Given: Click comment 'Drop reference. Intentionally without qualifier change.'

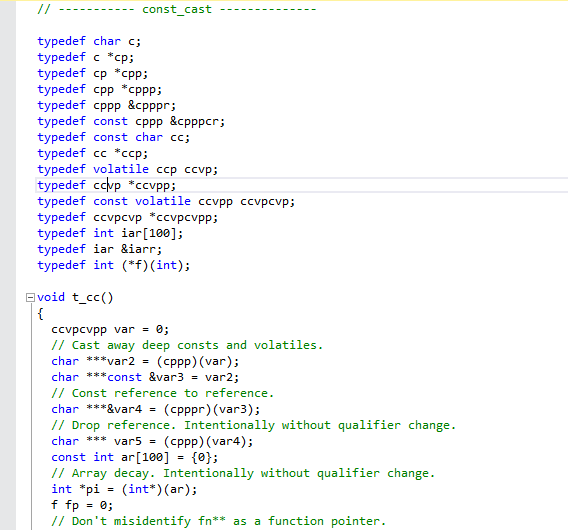Looking at the screenshot, I should click(x=254, y=425).
